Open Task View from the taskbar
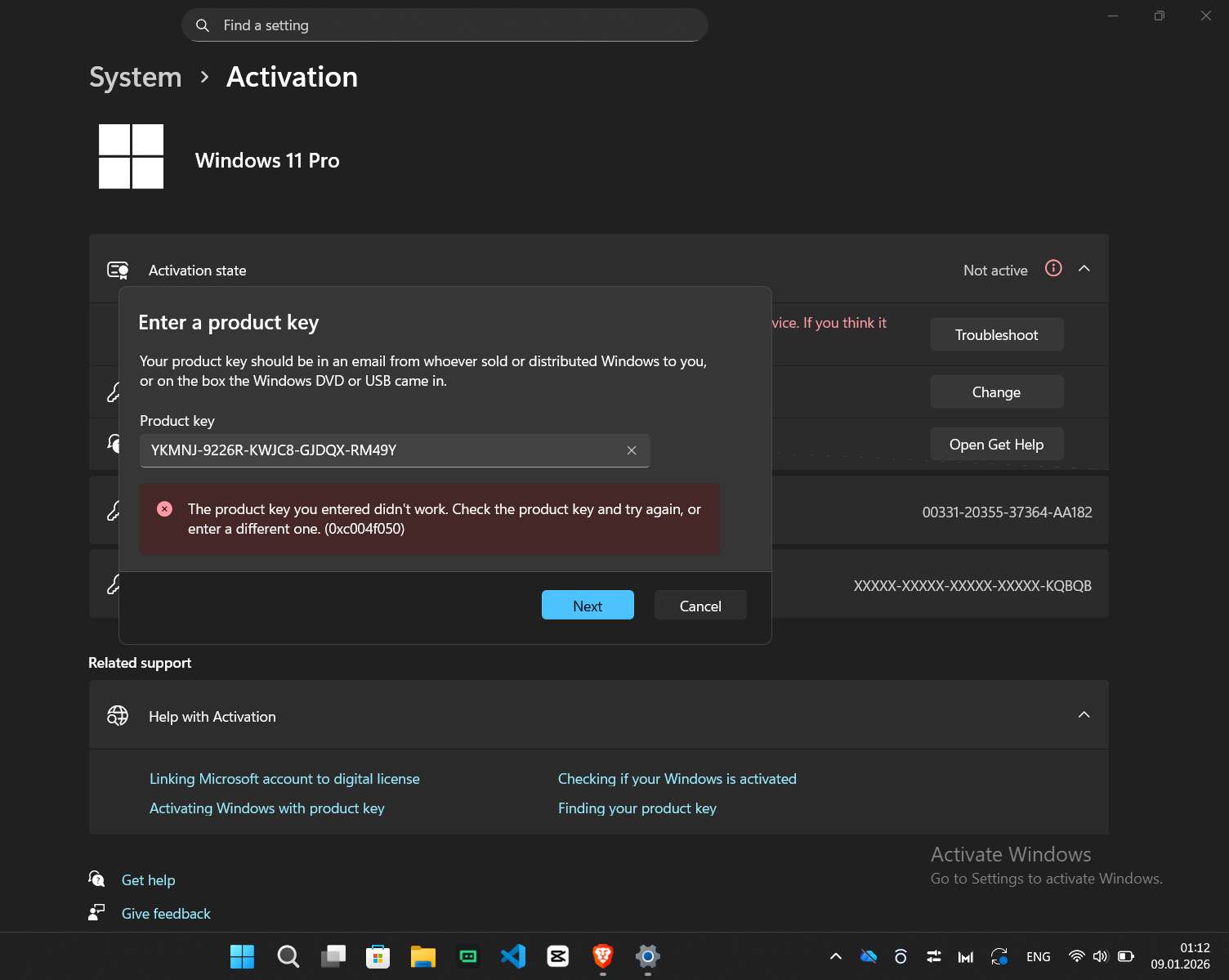 coord(333,956)
